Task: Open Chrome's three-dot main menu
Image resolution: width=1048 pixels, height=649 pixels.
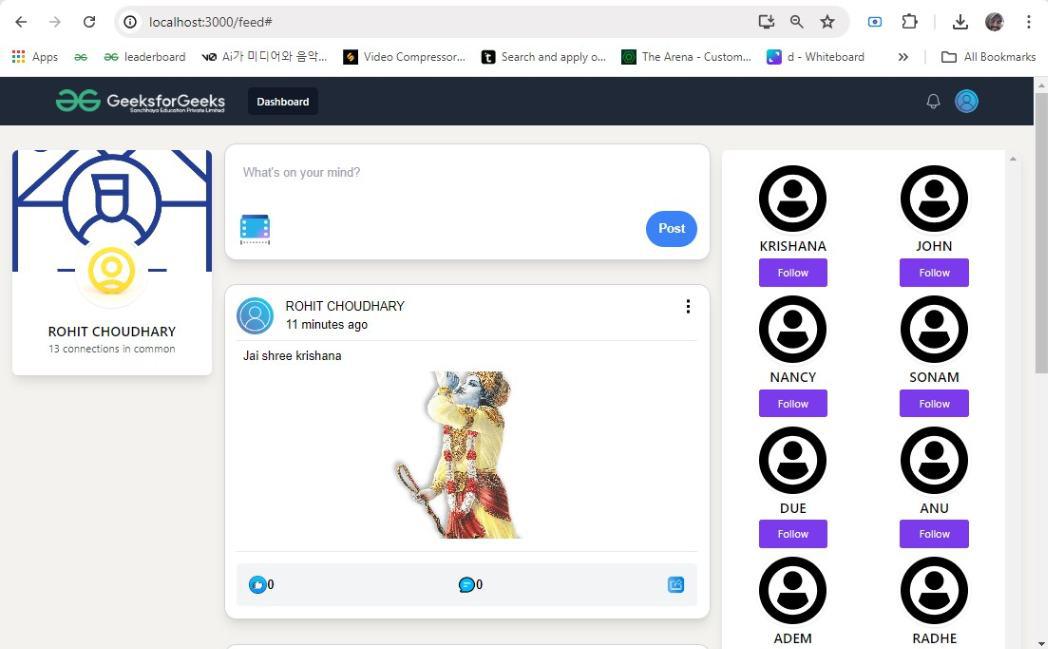Action: pyautogui.click(x=1028, y=22)
